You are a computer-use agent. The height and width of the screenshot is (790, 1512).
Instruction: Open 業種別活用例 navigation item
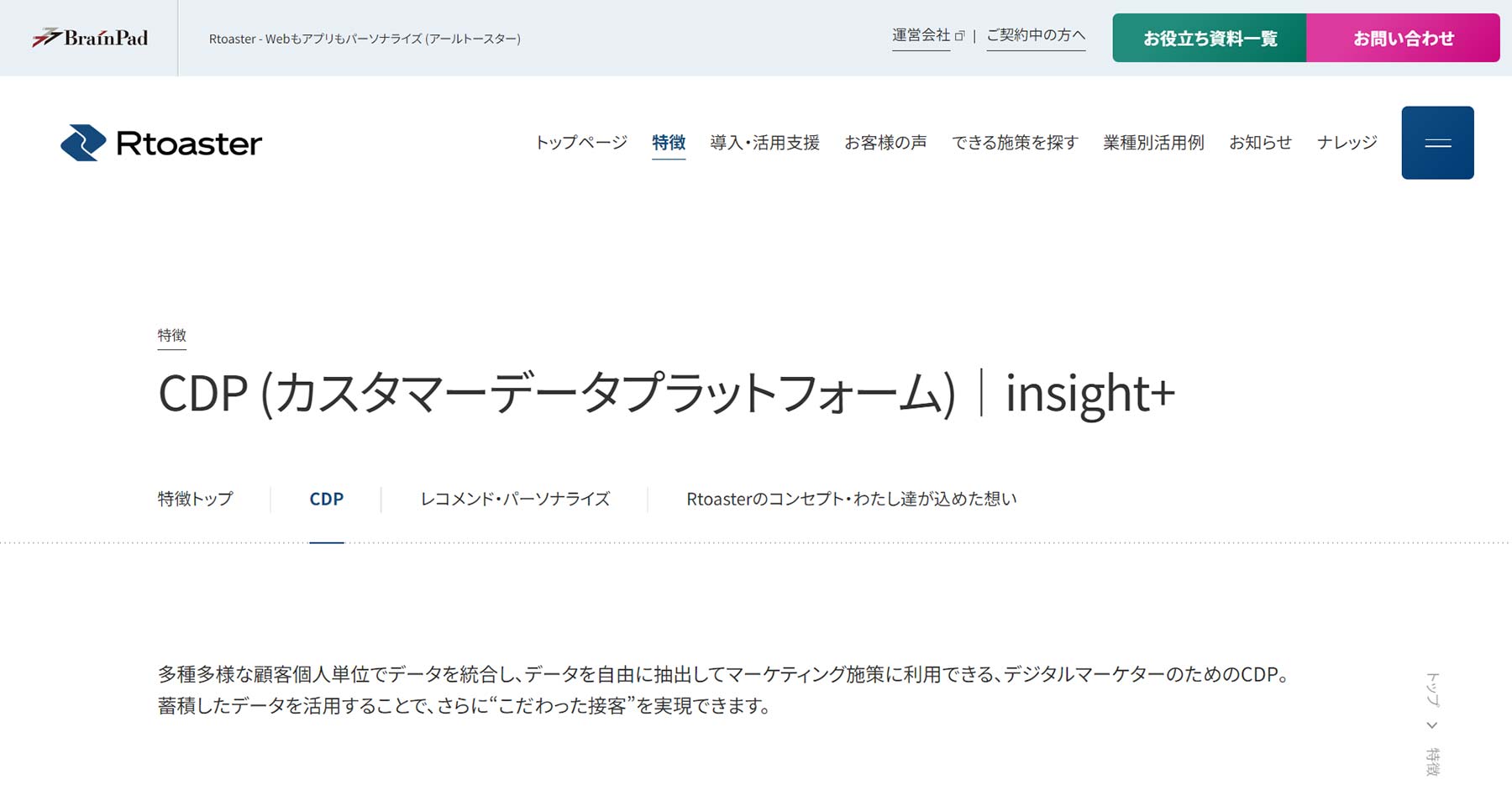1153,142
